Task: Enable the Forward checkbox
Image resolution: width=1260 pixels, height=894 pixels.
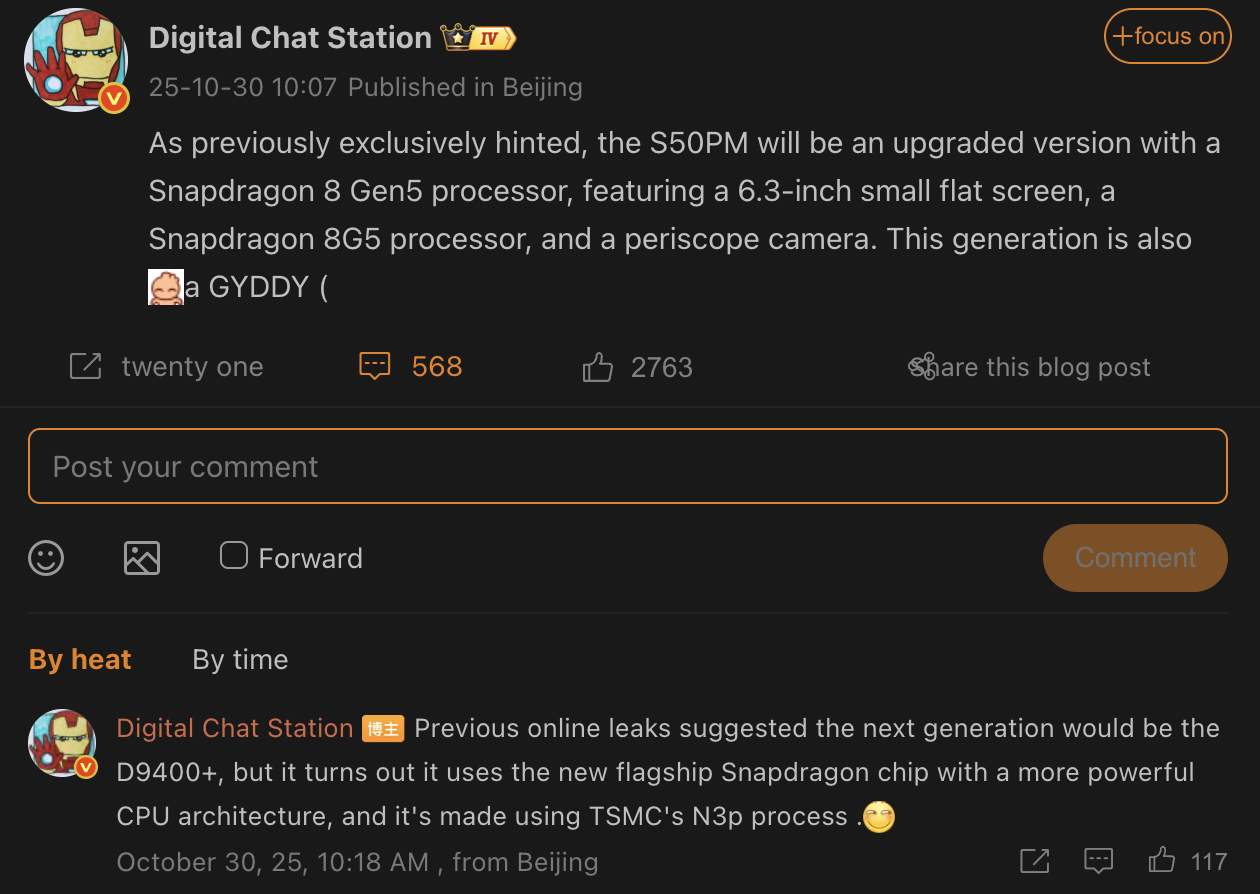Action: [234, 556]
